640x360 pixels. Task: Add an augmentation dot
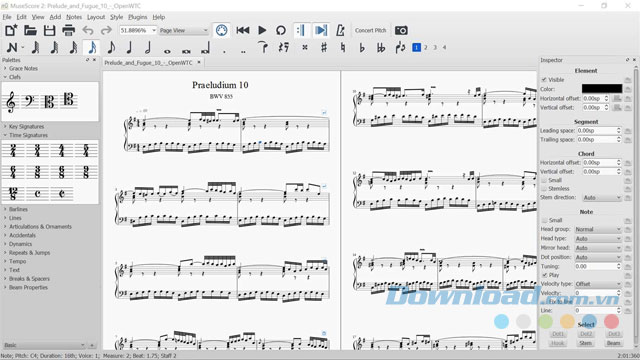point(224,51)
